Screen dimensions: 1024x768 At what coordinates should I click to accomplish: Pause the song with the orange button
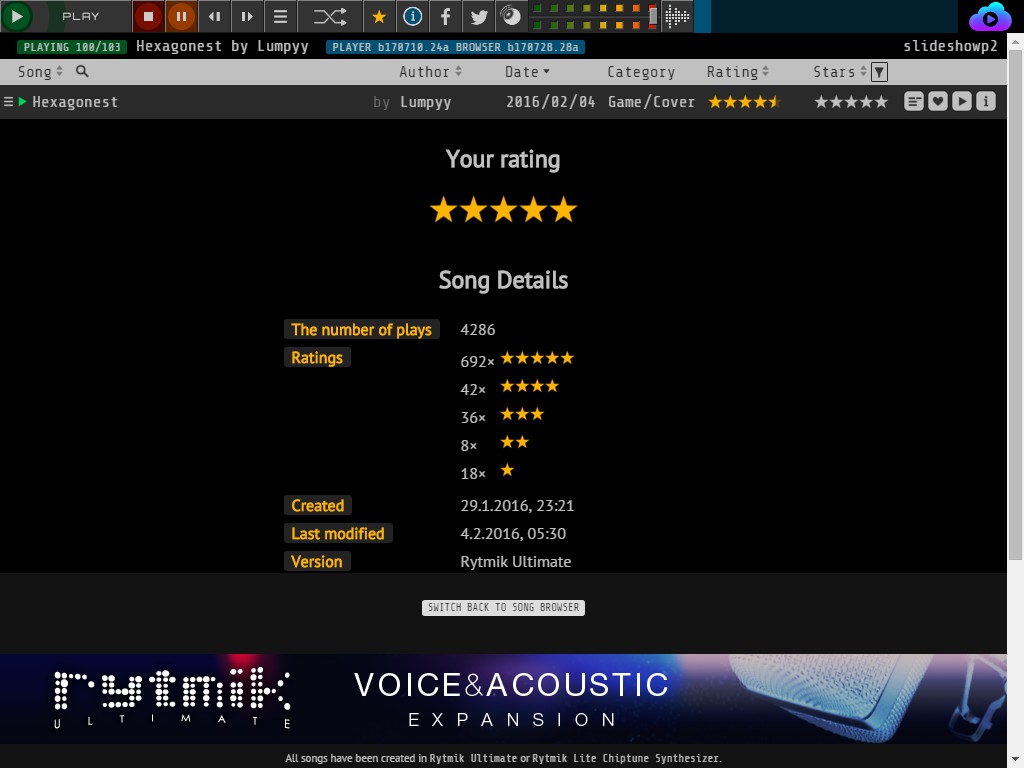181,16
